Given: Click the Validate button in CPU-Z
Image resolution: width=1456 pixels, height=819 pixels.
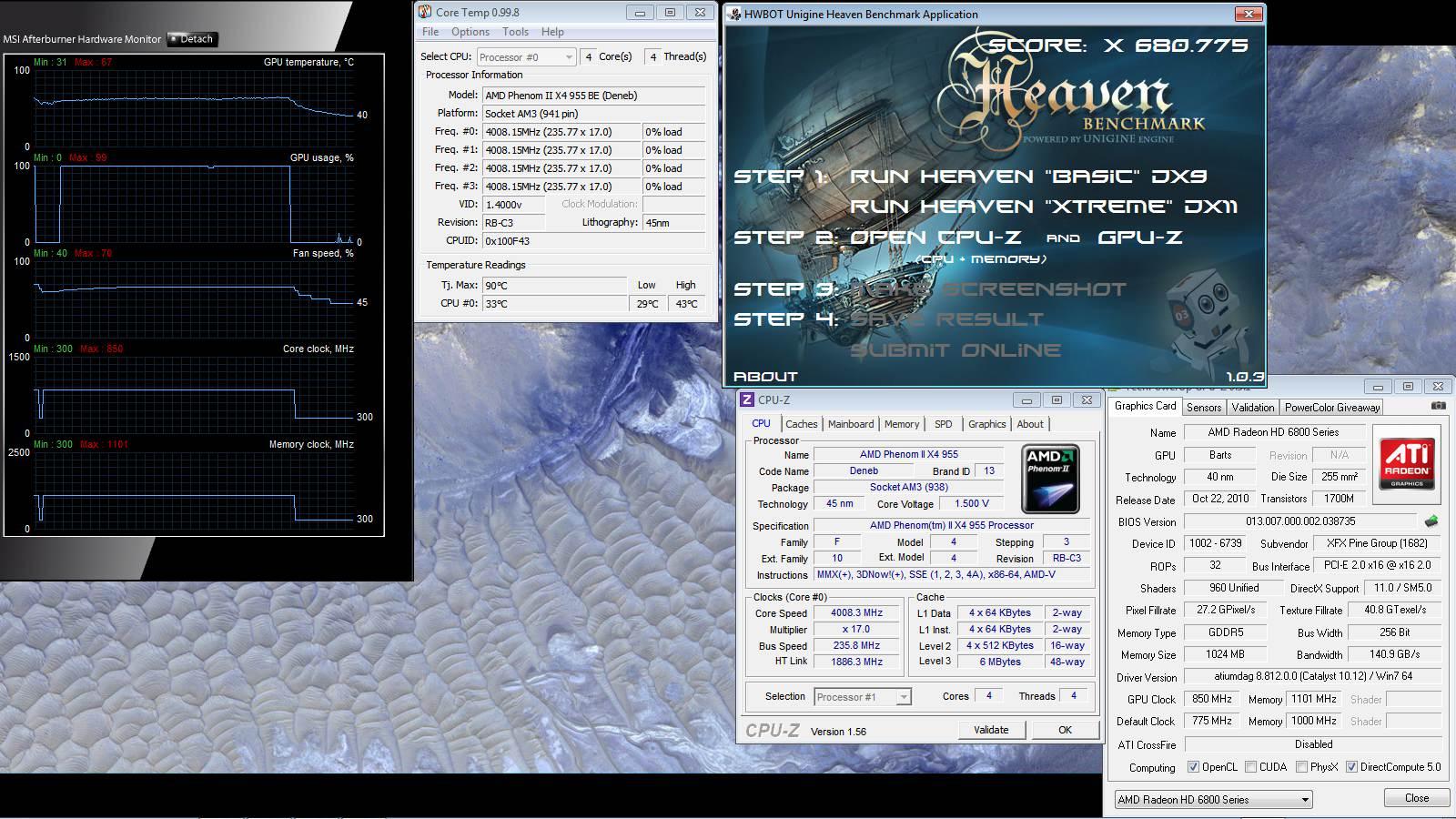Looking at the screenshot, I should pyautogui.click(x=991, y=730).
